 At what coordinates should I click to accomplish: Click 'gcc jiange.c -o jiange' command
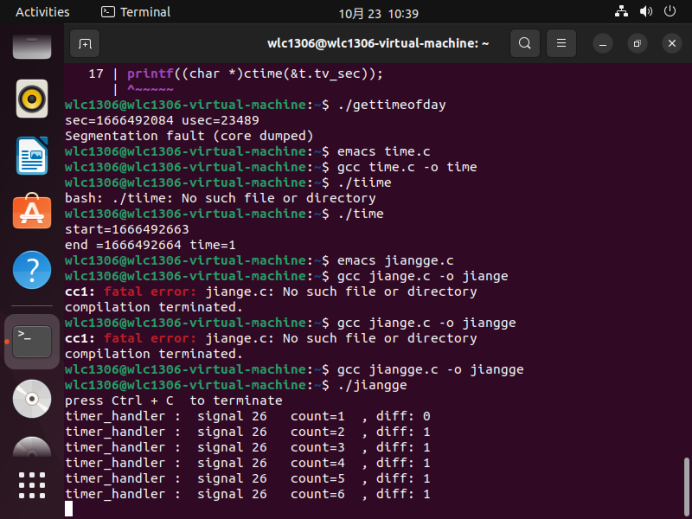point(423,276)
